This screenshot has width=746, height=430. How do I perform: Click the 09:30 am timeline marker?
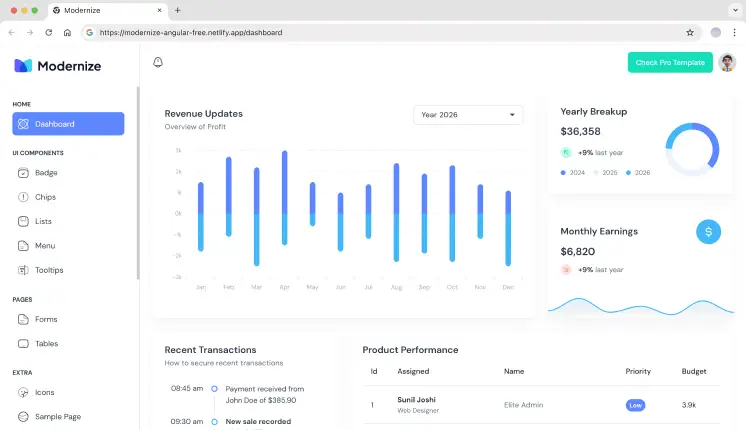[x=215, y=421]
